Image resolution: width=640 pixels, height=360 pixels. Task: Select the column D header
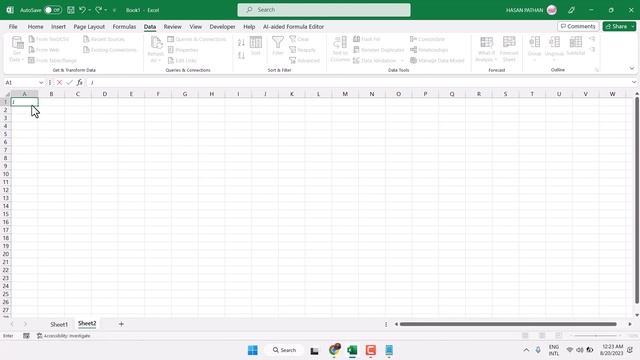click(104, 94)
